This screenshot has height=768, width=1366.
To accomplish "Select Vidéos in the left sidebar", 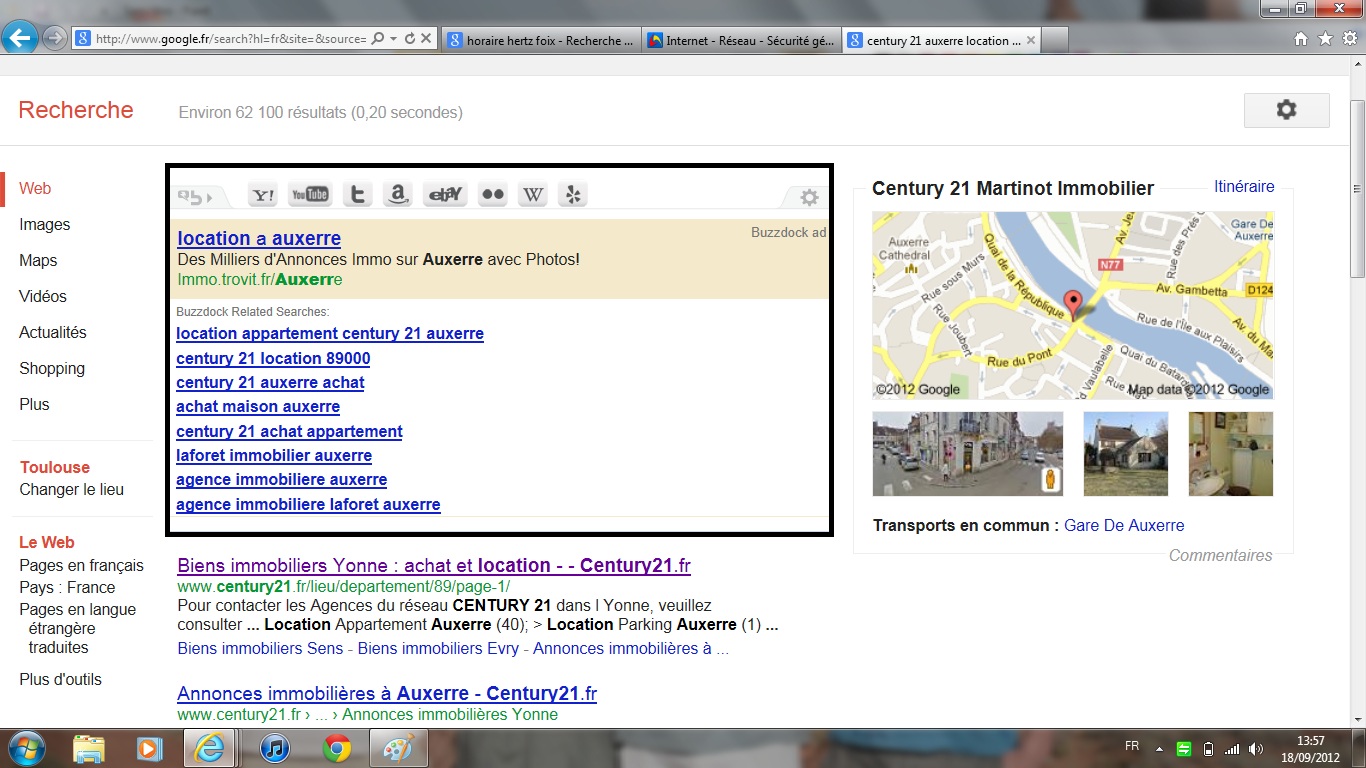I will (x=43, y=296).
